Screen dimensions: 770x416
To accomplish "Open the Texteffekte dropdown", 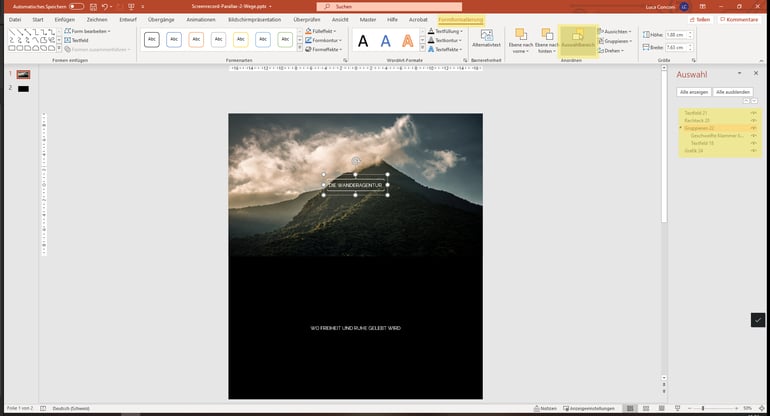I will (445, 50).
